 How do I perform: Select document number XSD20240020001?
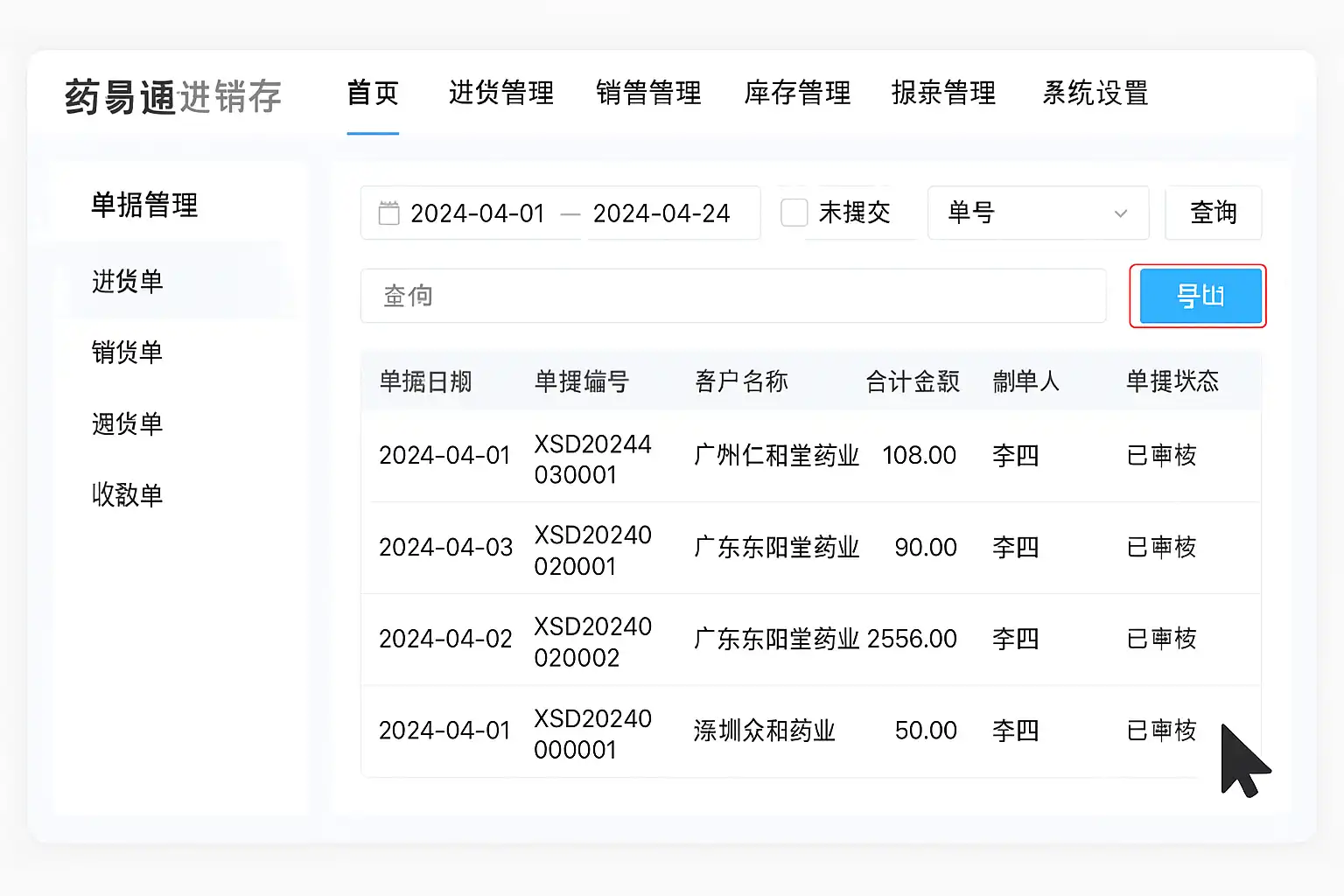point(593,551)
